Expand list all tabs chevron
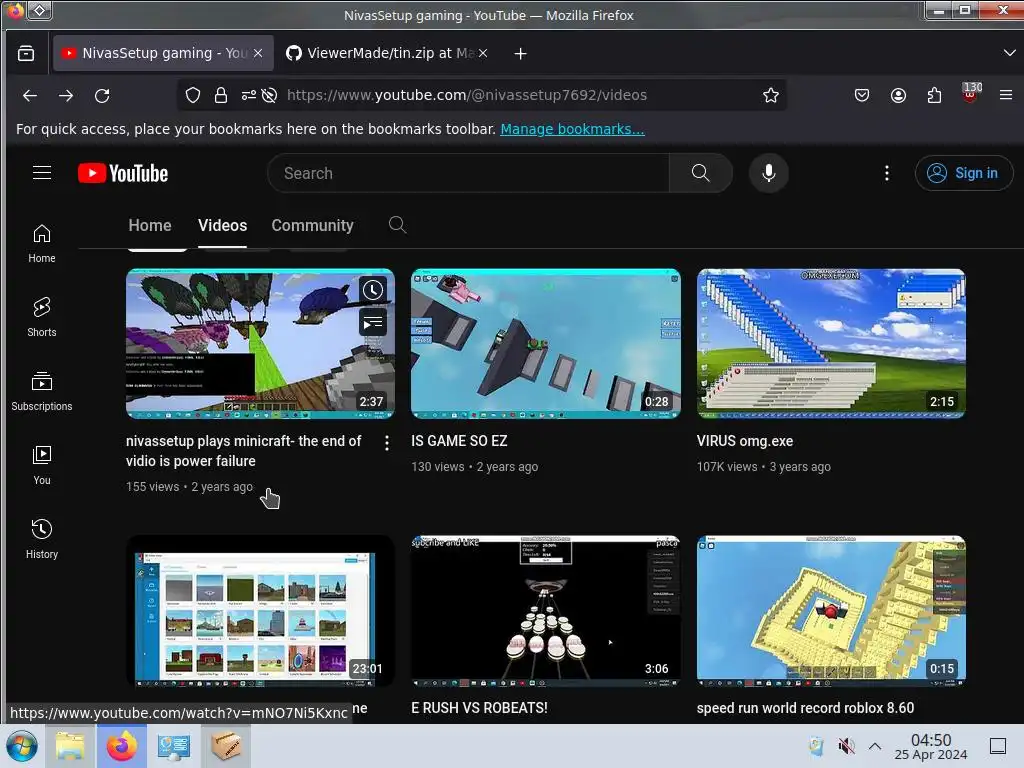1024x768 pixels. [x=1010, y=52]
